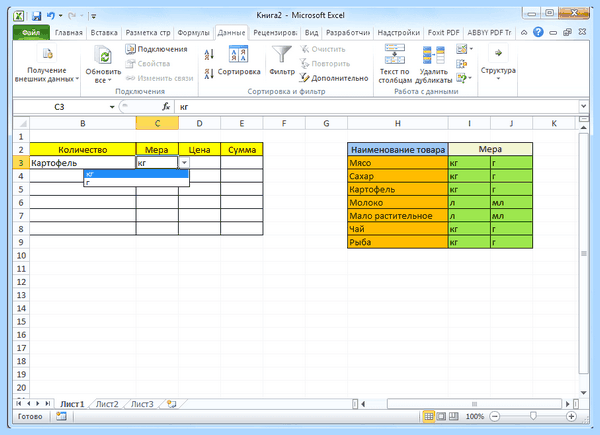Toggle Page Break Preview view button
600x435 pixels.
point(453,416)
